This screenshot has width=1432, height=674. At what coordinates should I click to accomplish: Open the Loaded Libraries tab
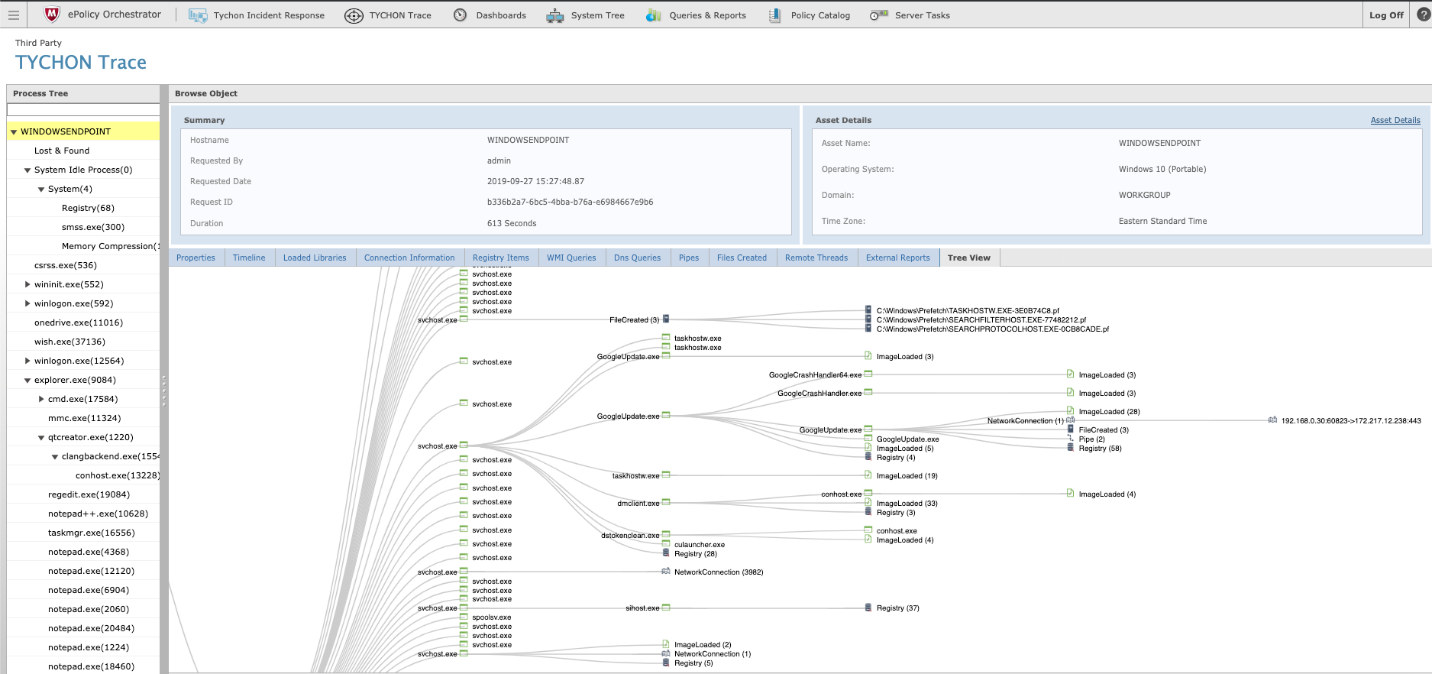[x=315, y=258]
